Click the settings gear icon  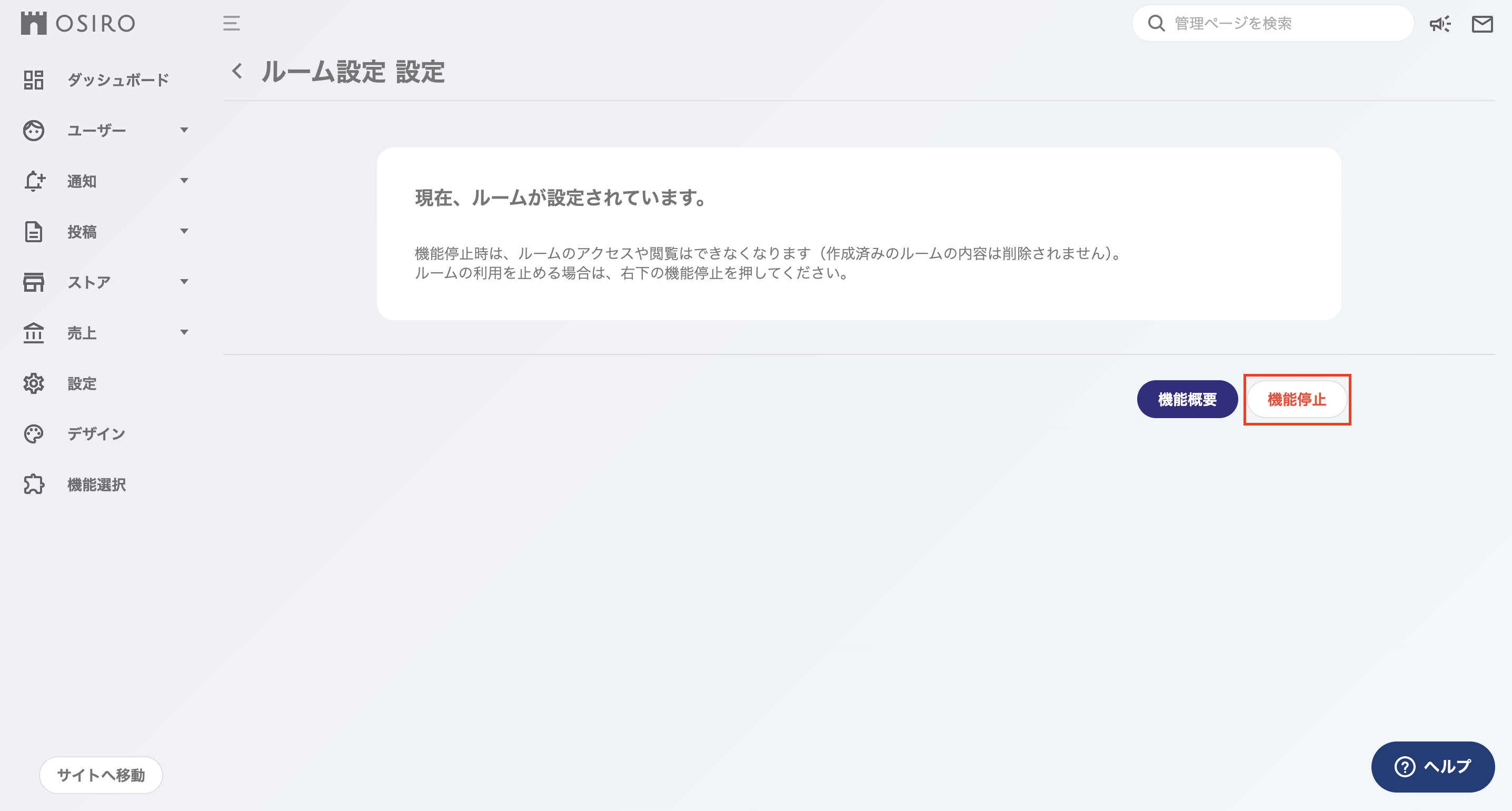click(x=34, y=383)
